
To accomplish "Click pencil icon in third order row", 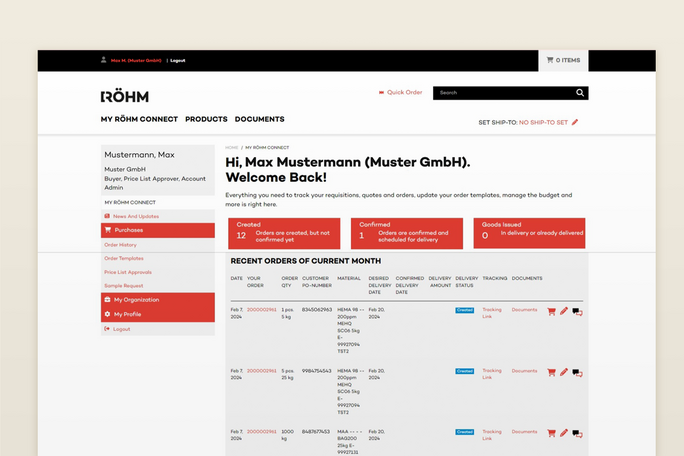I will coord(564,433).
